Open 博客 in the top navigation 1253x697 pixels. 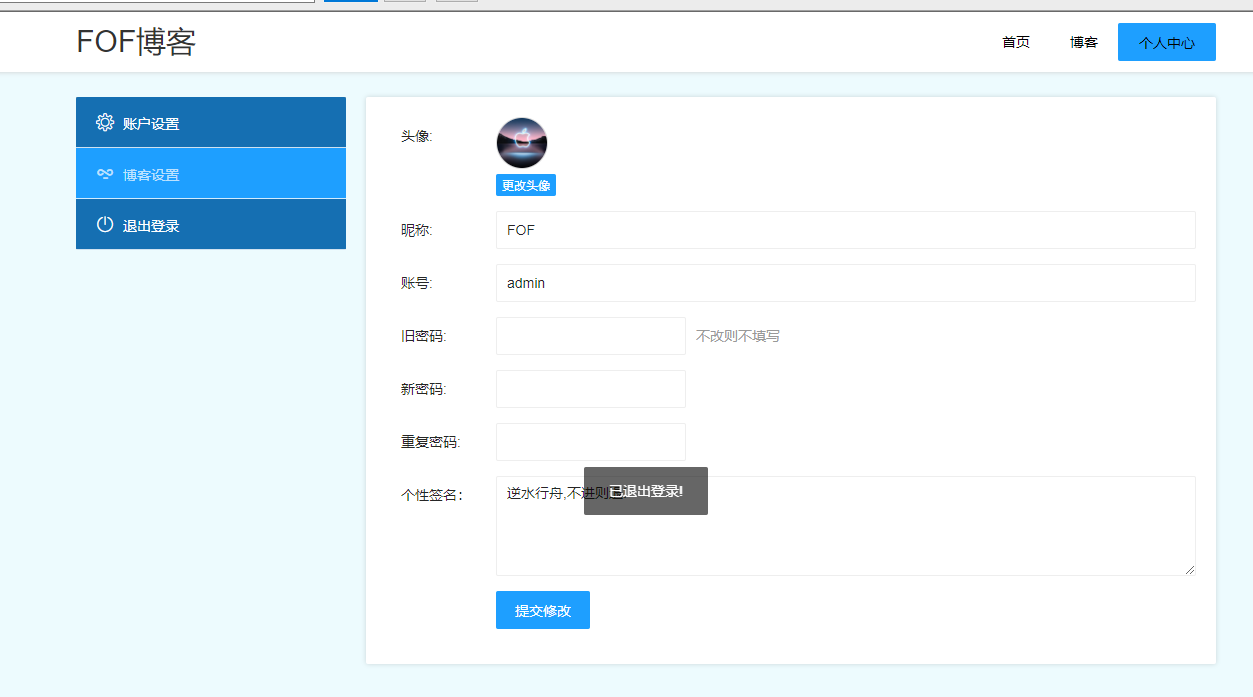1084,42
